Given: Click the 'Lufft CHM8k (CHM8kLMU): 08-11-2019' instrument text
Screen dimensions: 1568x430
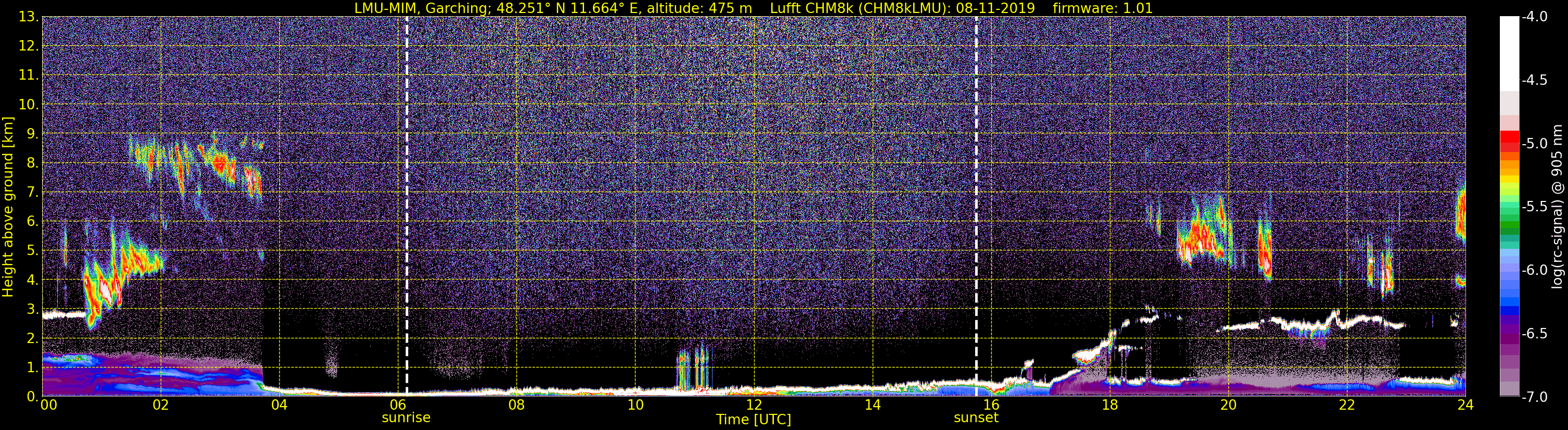Looking at the screenshot, I should pos(902,8).
